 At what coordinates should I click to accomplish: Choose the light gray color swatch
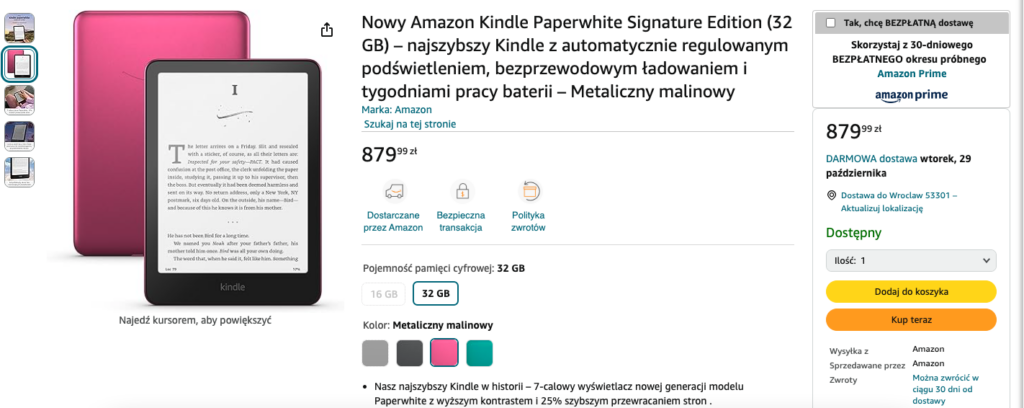point(375,353)
